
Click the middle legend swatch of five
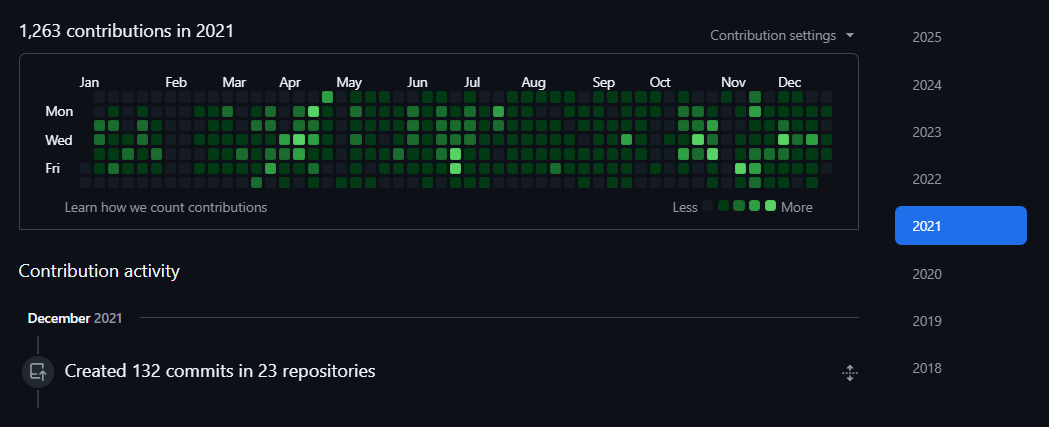[739, 205]
